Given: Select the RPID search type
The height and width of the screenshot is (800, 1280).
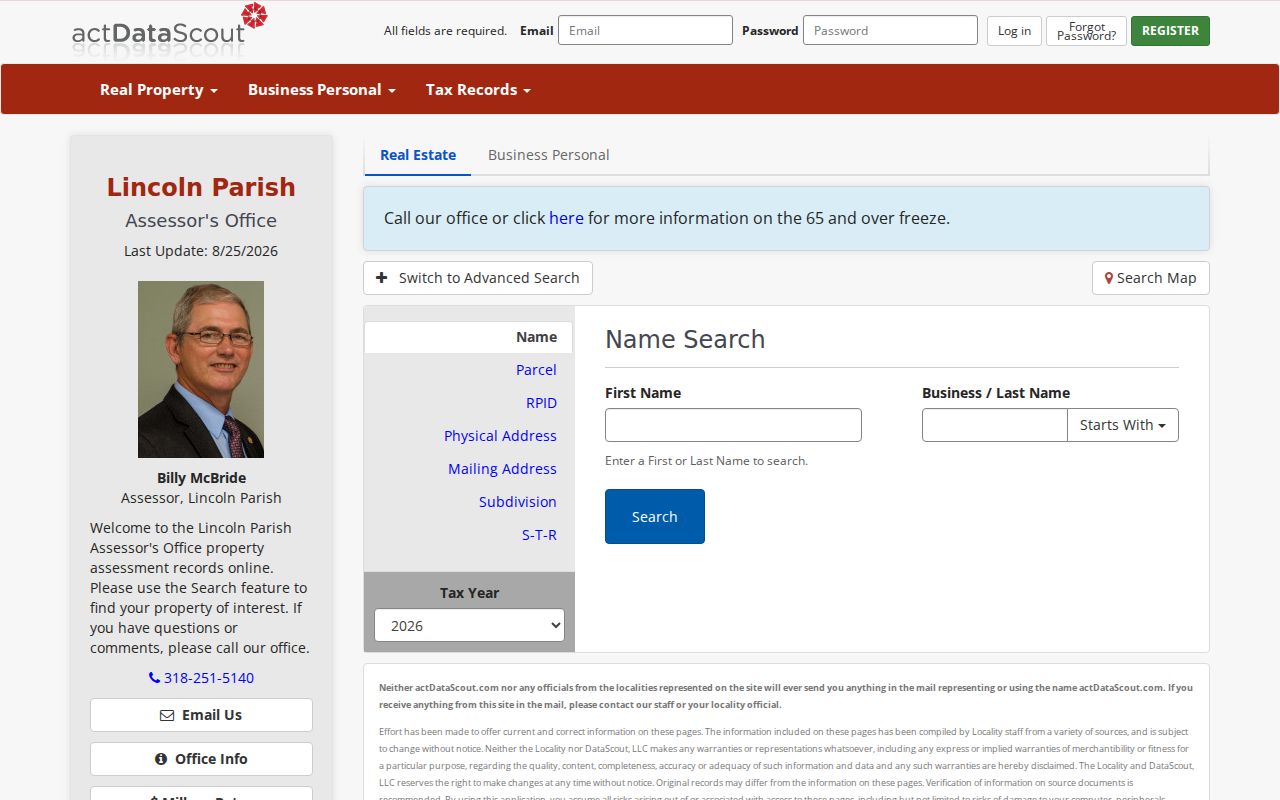Looking at the screenshot, I should tap(541, 403).
